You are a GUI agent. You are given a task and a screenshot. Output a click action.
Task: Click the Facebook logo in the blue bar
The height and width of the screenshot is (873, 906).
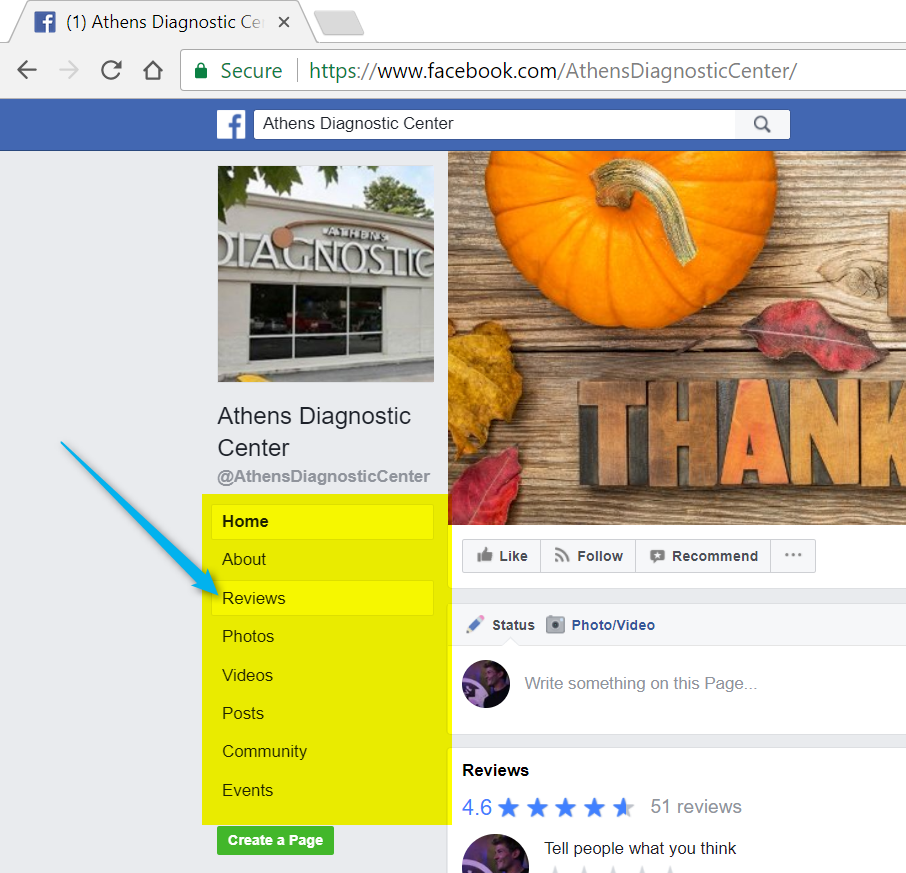231,124
